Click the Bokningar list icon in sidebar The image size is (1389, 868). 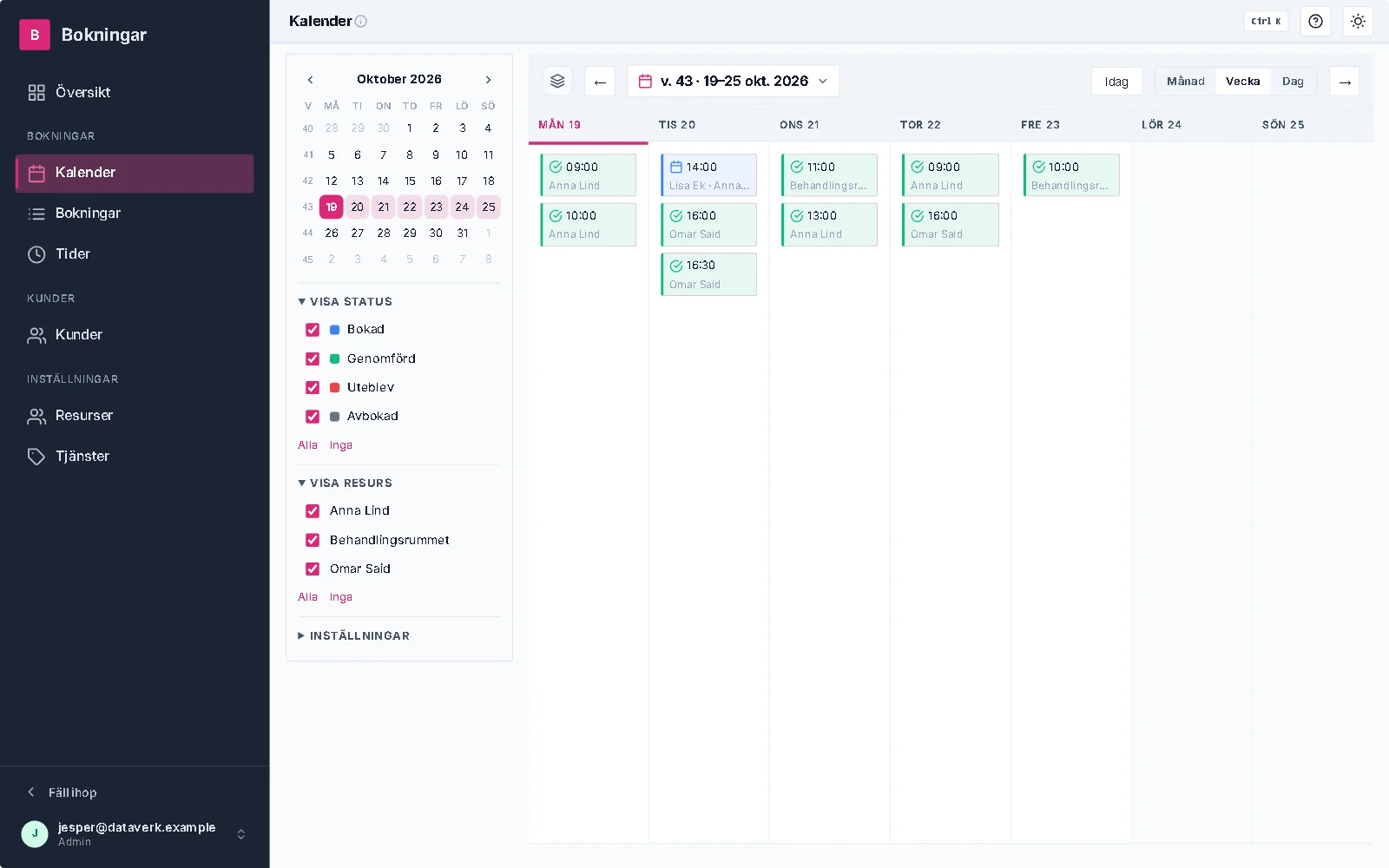(36, 214)
